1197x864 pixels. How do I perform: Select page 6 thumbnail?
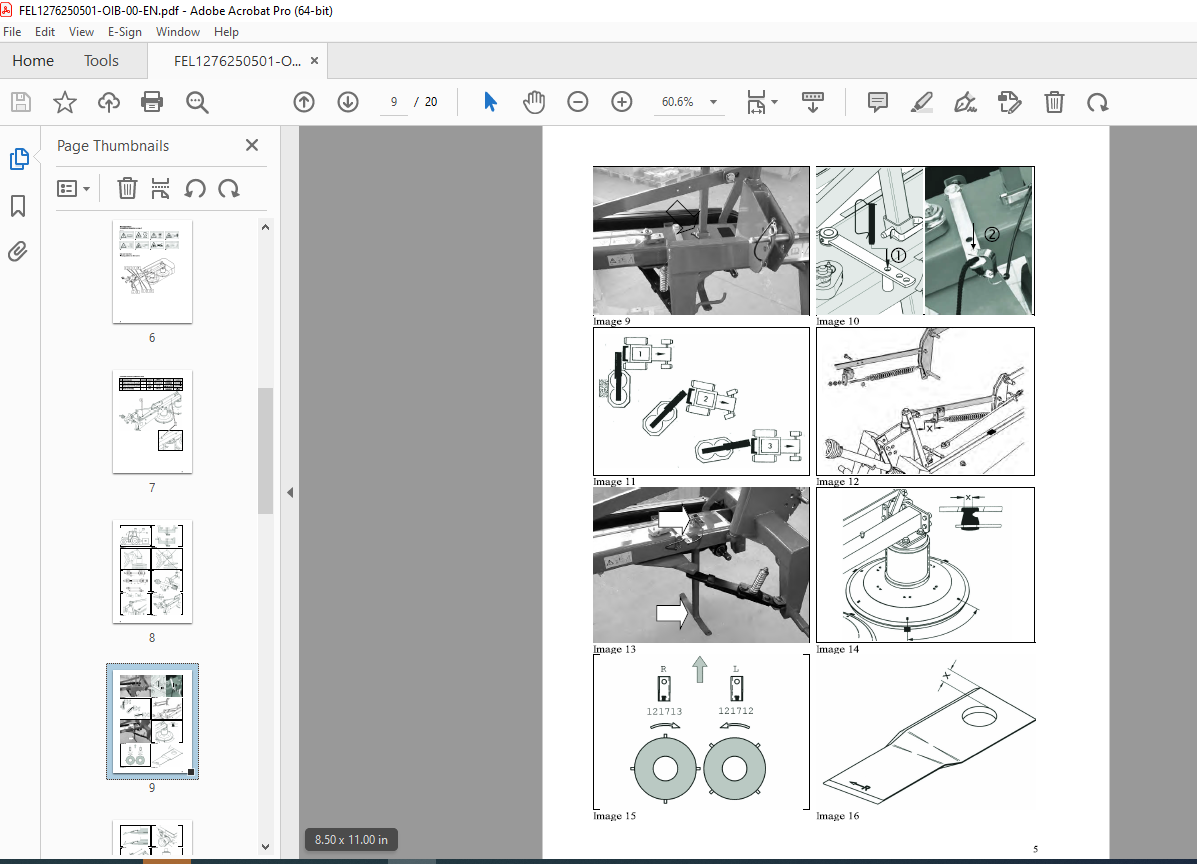[152, 272]
